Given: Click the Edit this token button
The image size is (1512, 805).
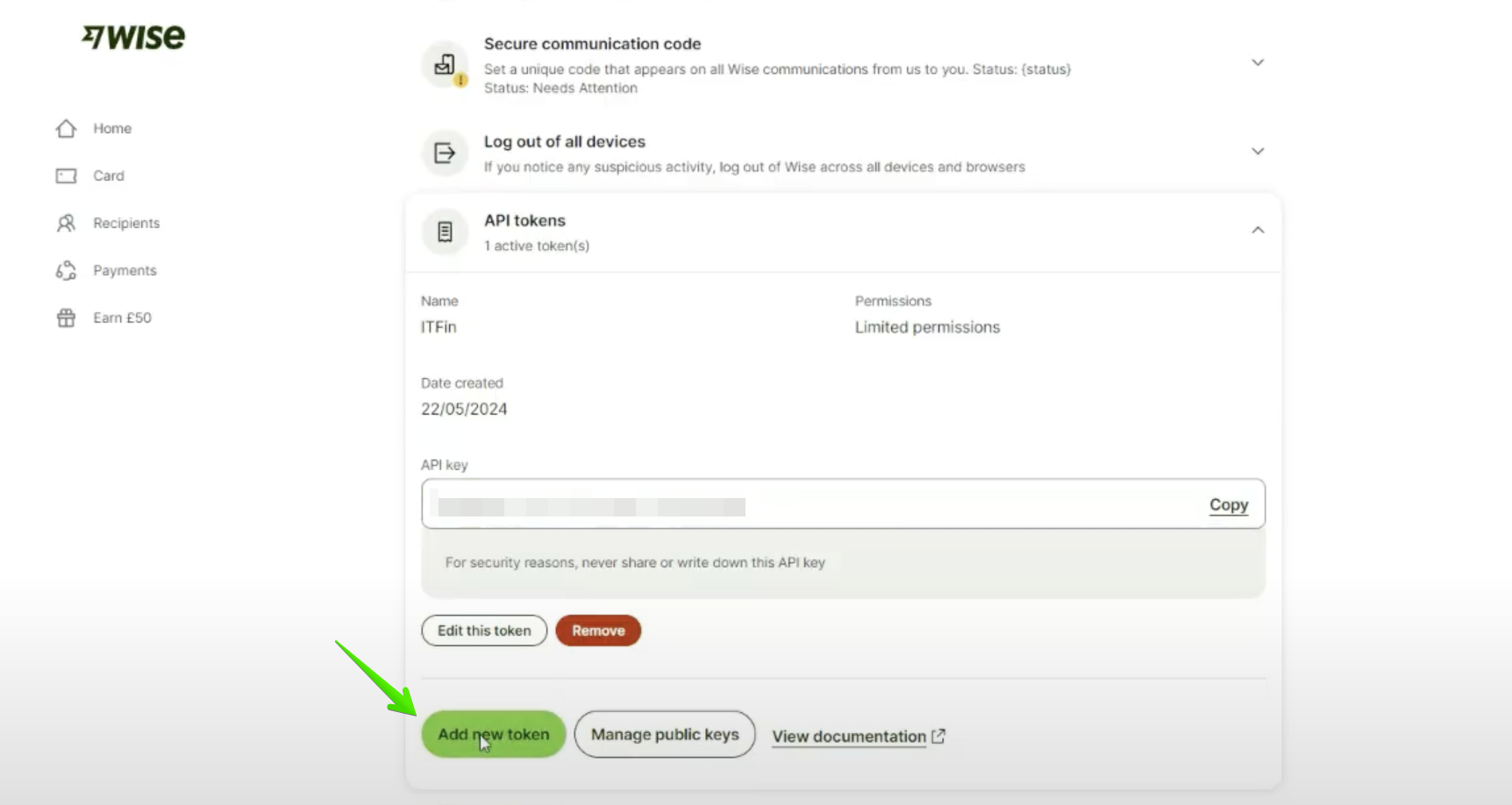Looking at the screenshot, I should click(484, 630).
